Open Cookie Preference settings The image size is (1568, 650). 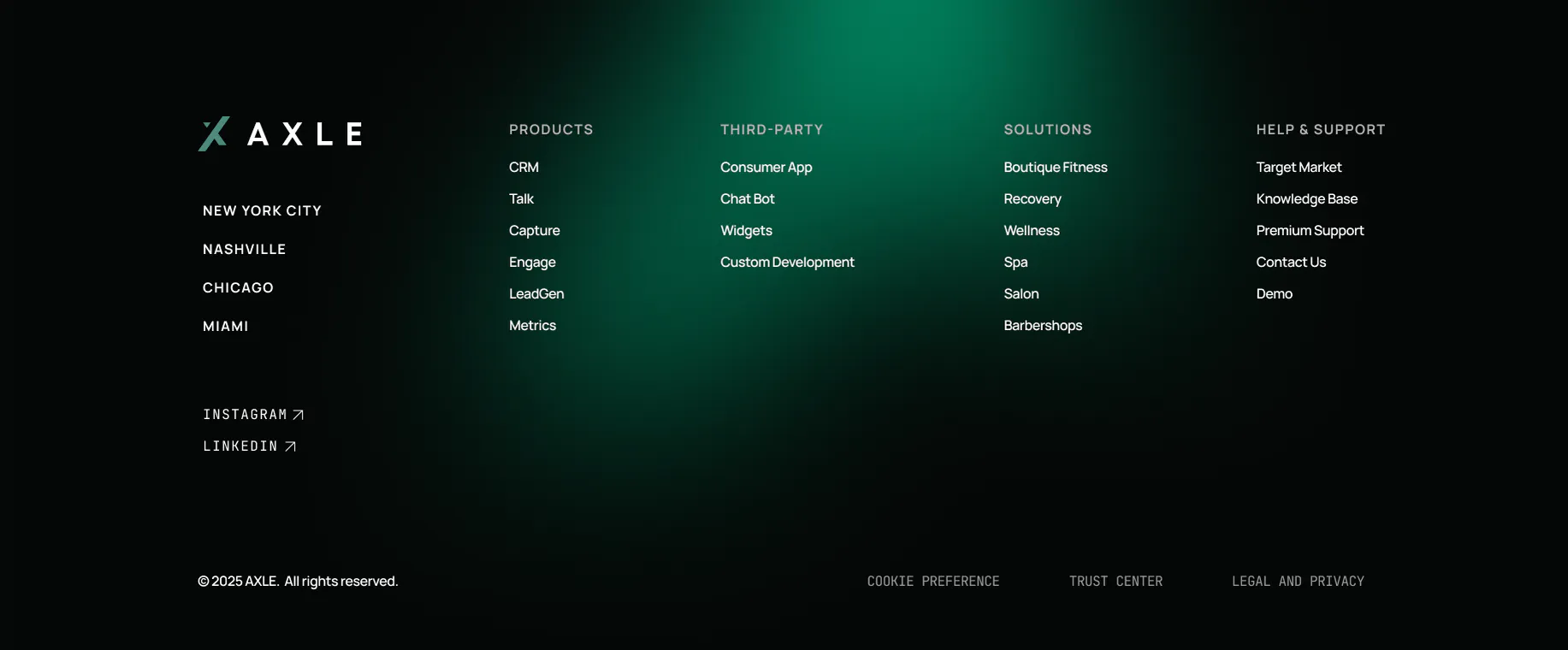(x=933, y=581)
